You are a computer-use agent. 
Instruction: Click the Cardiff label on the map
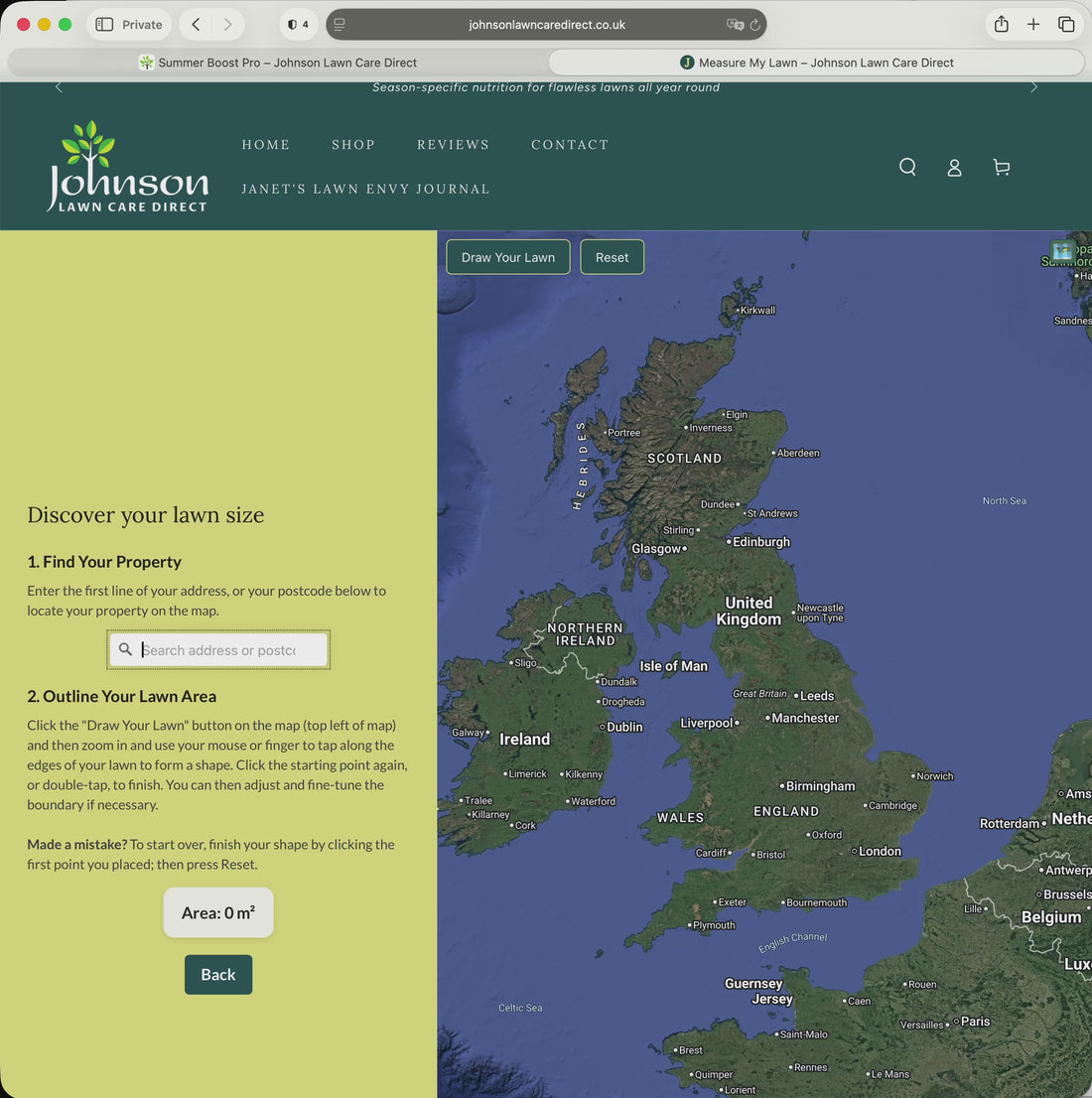[x=710, y=853]
